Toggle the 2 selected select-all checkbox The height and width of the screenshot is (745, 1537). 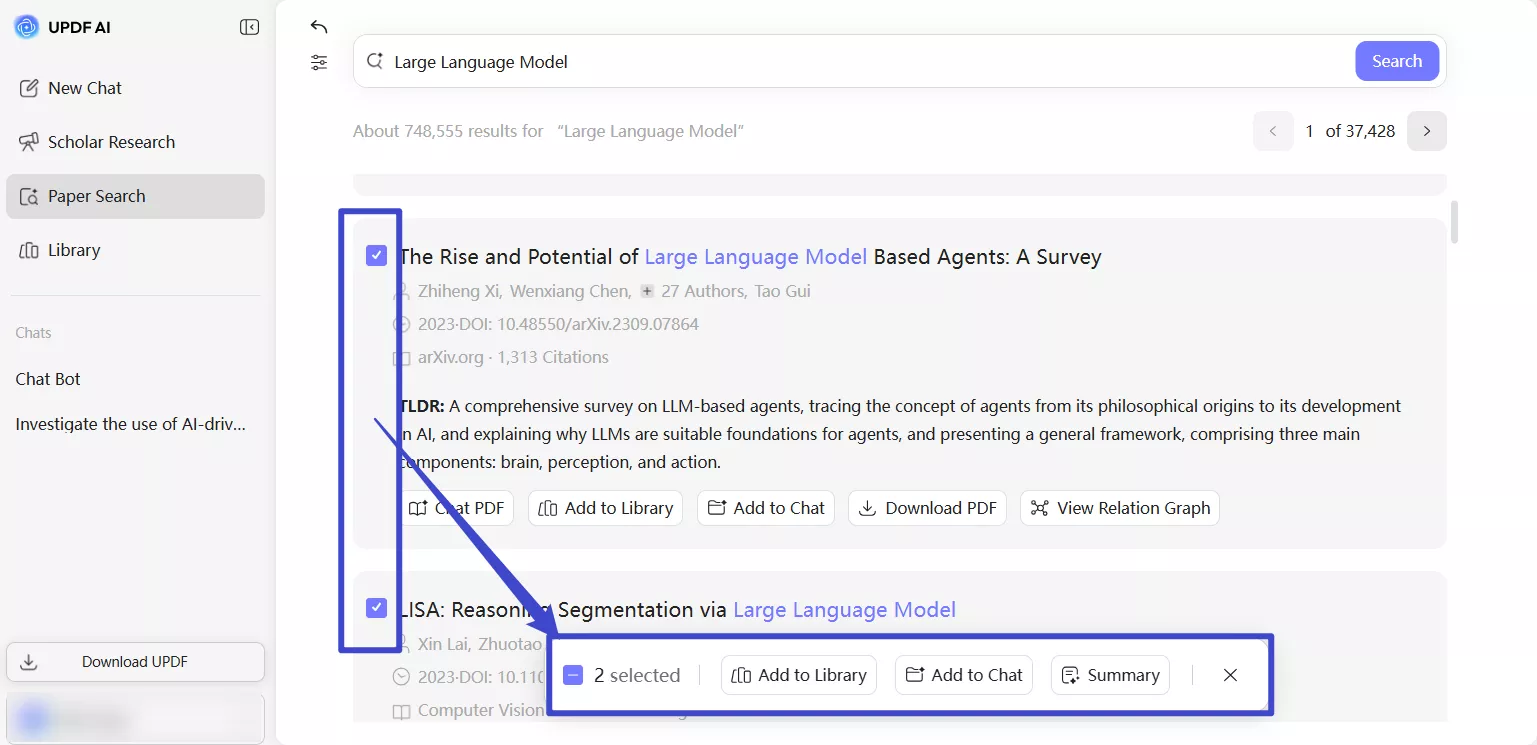[x=573, y=675]
